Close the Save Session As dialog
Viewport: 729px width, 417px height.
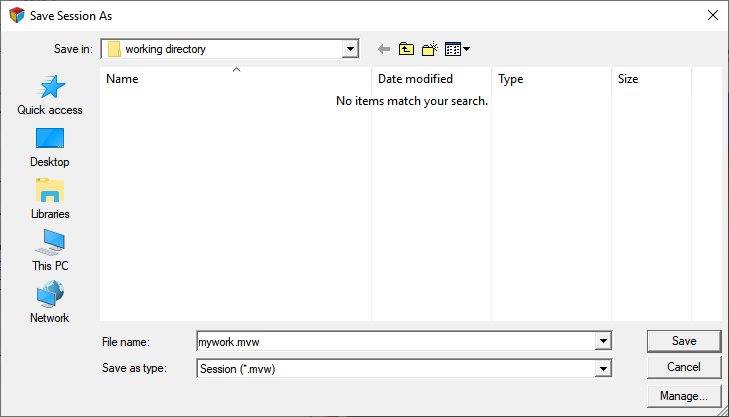click(x=713, y=15)
